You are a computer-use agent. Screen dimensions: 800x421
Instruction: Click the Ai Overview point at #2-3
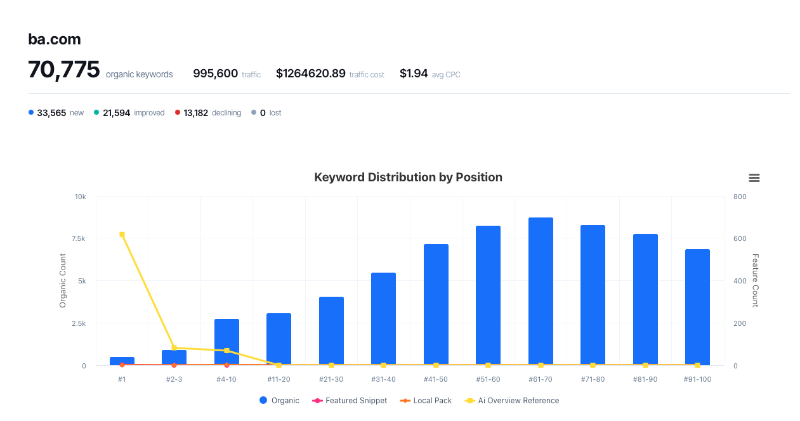174,348
